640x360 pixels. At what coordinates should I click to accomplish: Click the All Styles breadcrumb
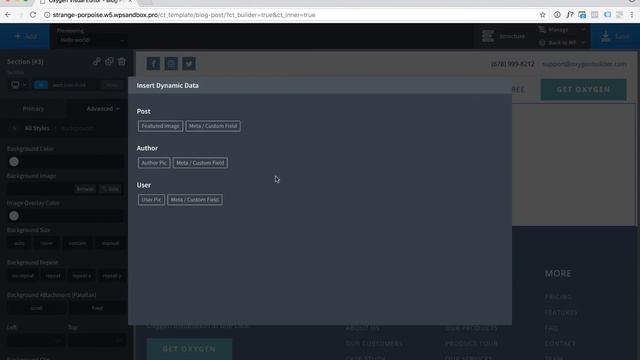(37, 128)
